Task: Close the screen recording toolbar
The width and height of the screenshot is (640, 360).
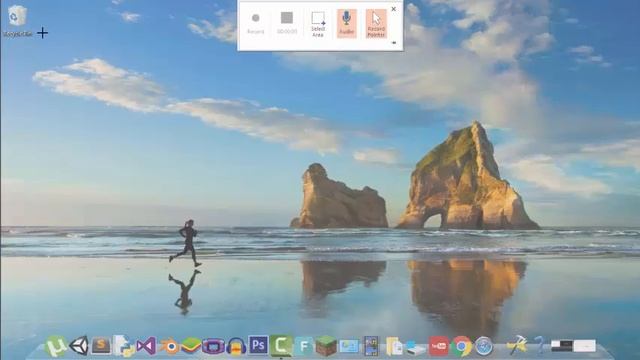Action: pyautogui.click(x=393, y=9)
